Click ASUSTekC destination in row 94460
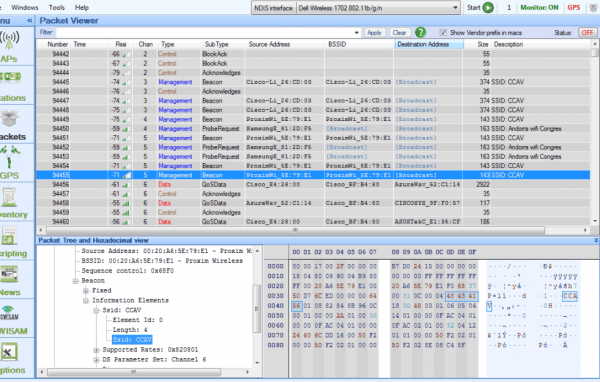Screen dimensions: 600x382 point(427,222)
